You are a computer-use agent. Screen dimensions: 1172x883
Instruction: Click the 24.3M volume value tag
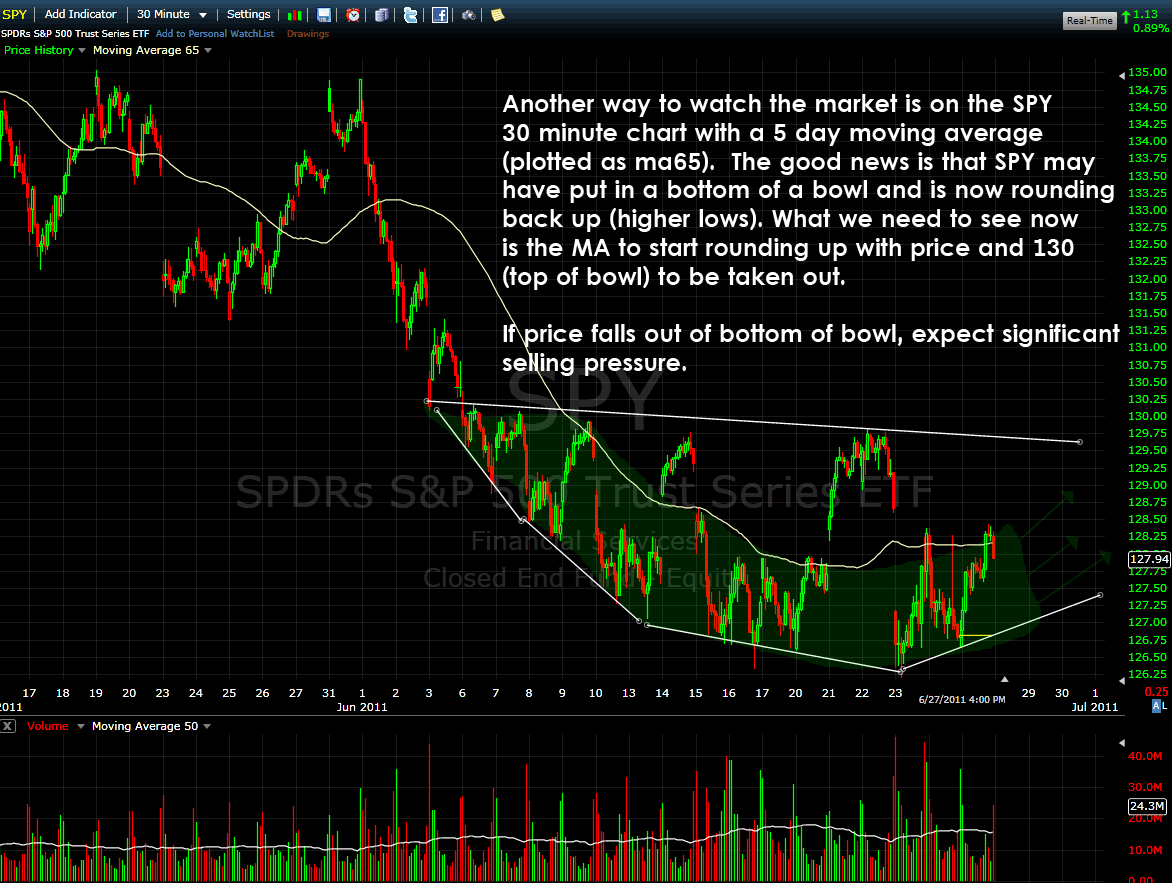(1147, 806)
